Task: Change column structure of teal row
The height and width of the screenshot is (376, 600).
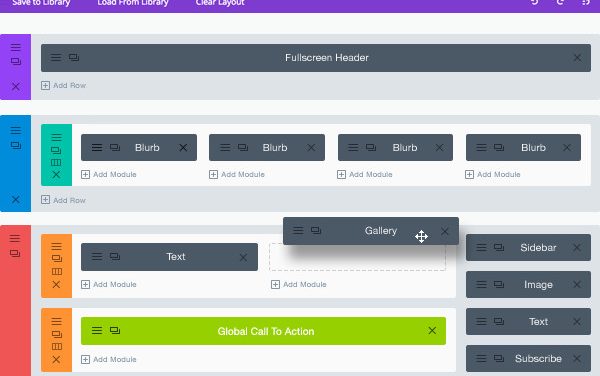Action: click(x=56, y=163)
